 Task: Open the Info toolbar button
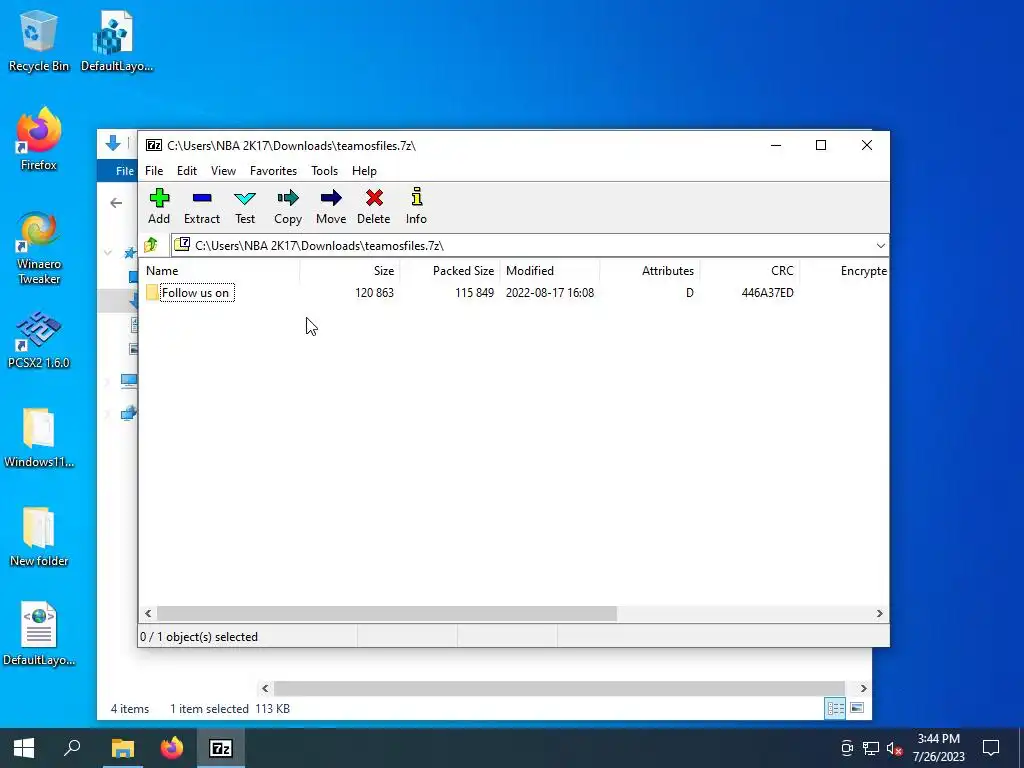416,206
